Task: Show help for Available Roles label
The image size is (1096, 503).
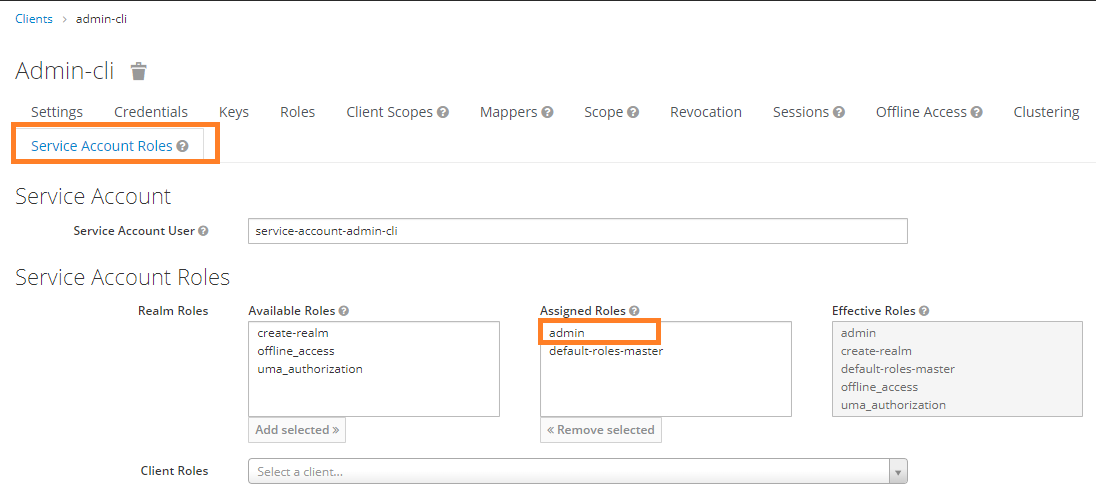Action: click(344, 311)
